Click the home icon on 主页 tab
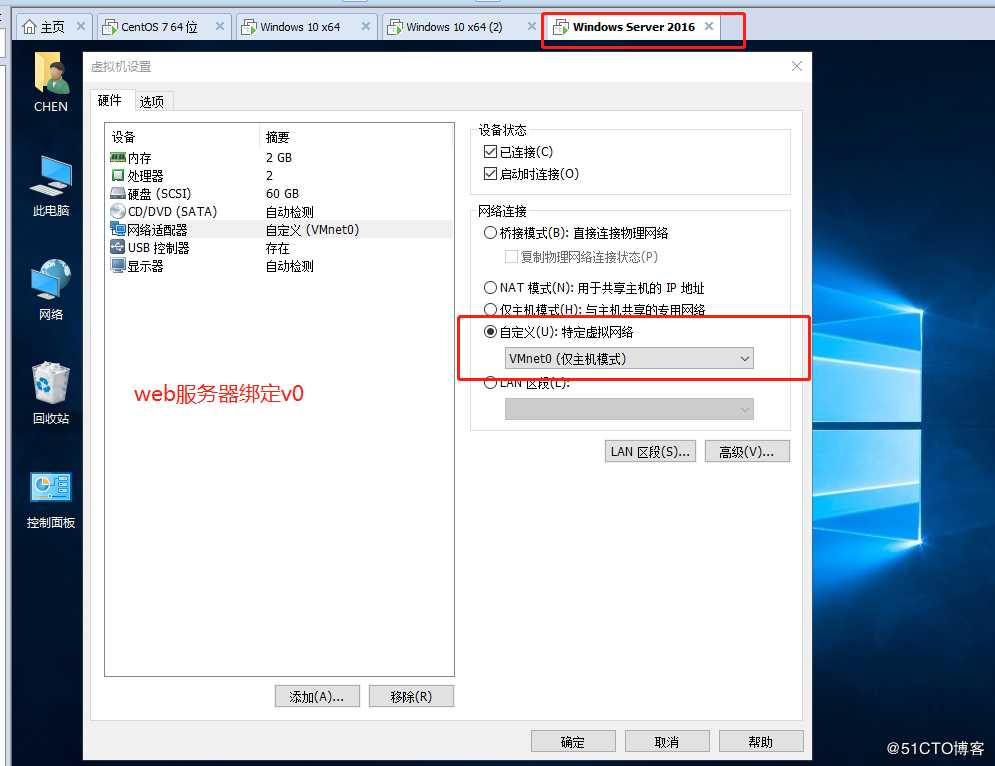 [29, 27]
